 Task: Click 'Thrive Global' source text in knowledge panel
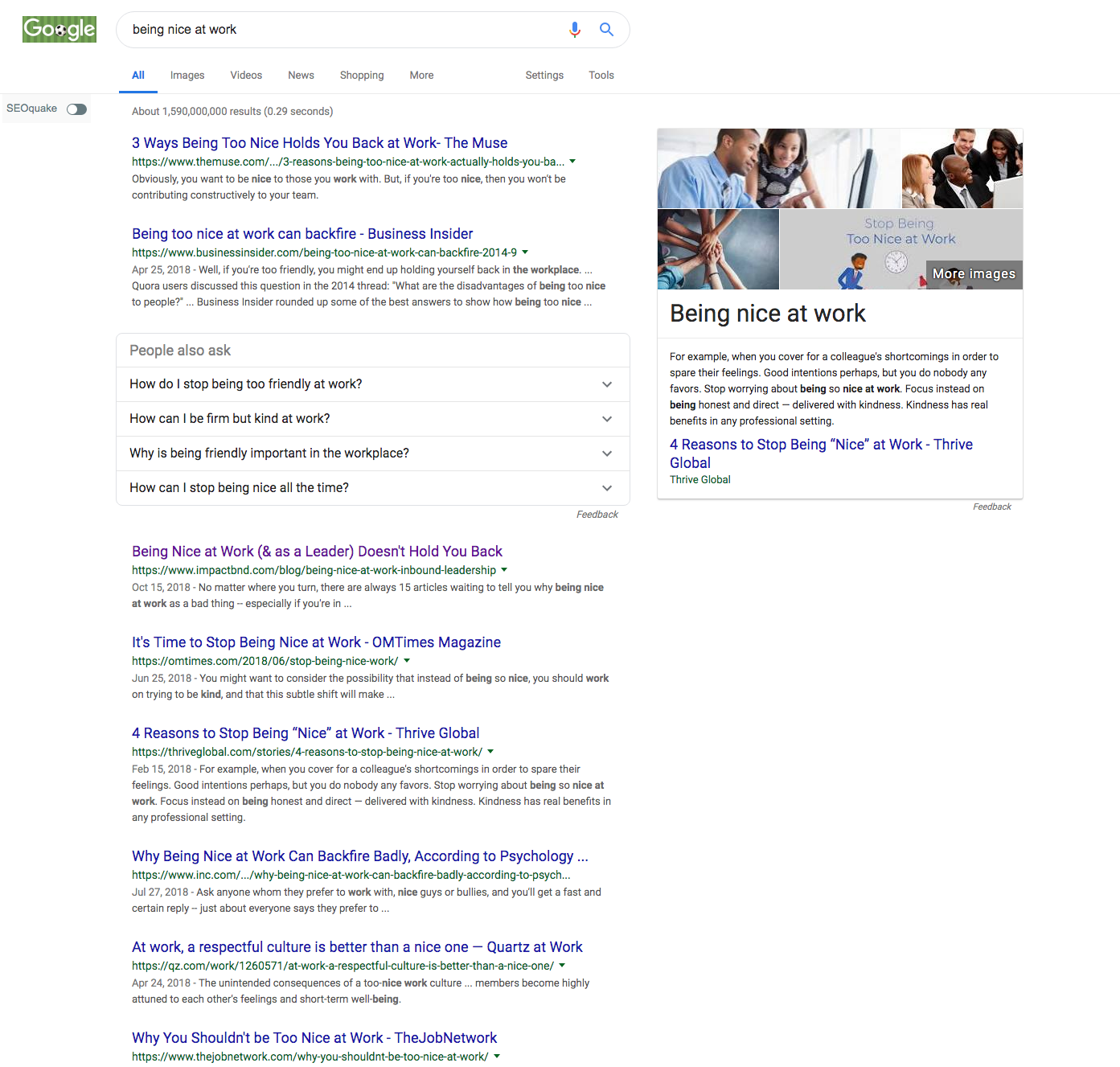click(700, 480)
